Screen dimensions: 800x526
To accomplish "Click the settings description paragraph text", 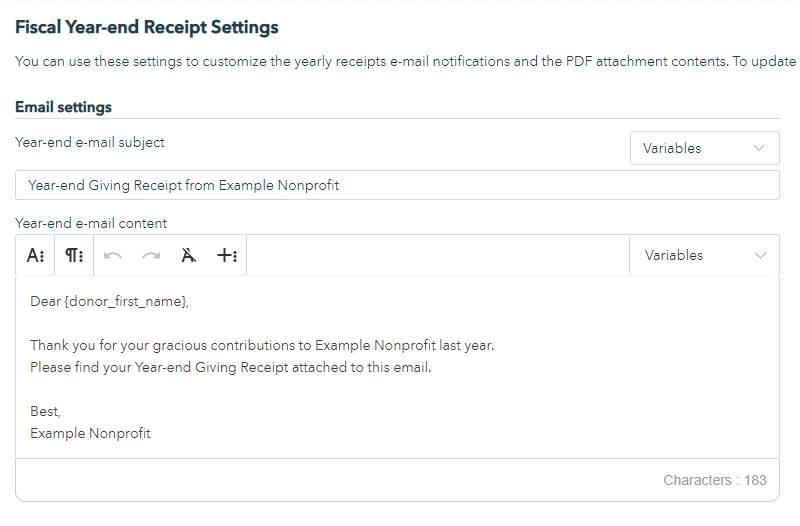I will 400,61.
